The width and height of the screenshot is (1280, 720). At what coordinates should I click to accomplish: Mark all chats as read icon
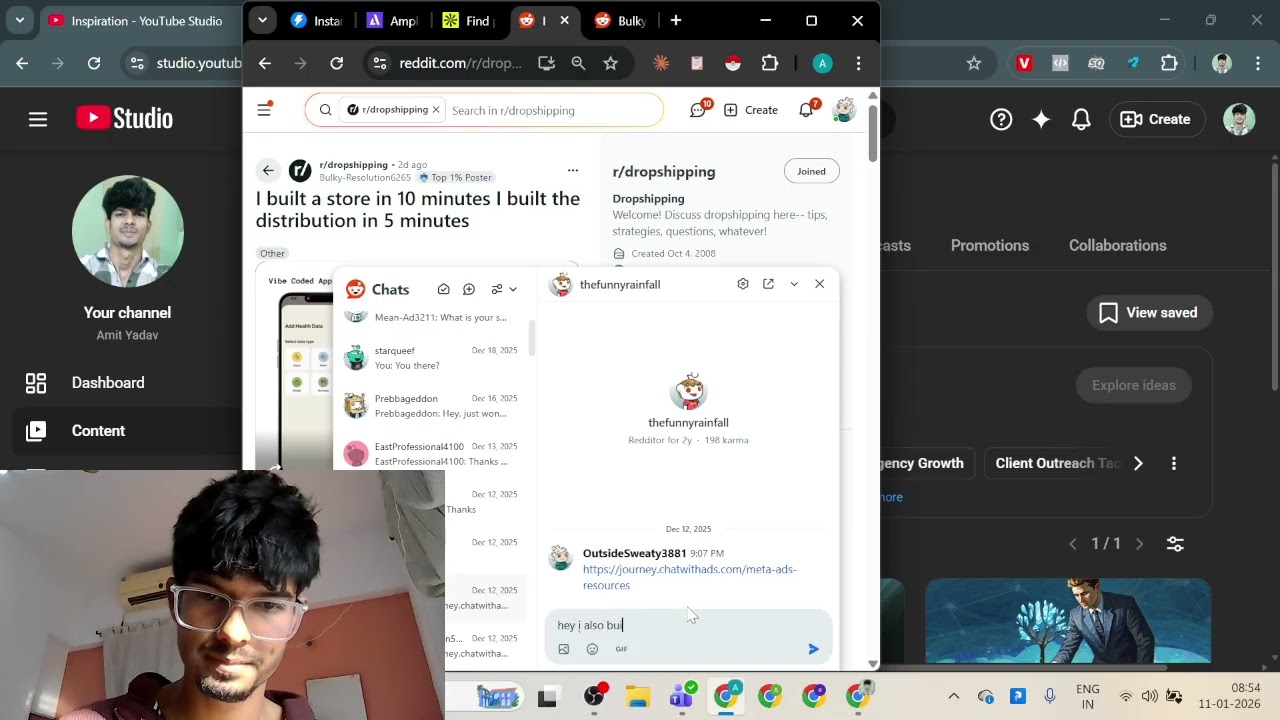click(443, 289)
